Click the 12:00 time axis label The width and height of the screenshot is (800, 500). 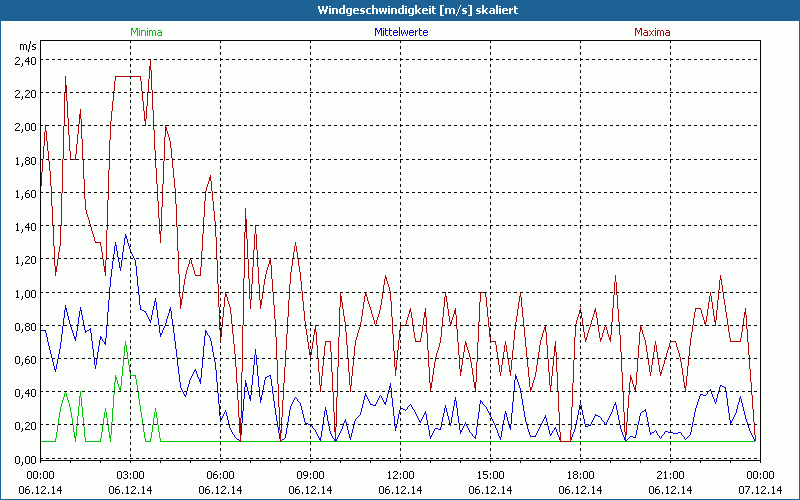(x=400, y=475)
